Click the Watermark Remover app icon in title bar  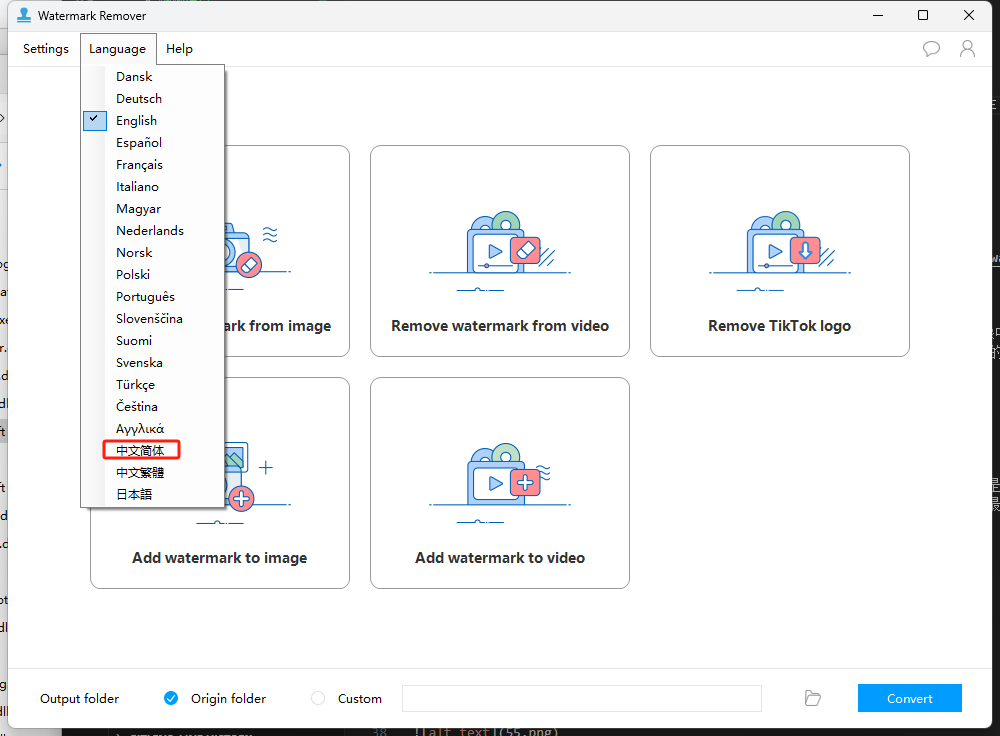point(24,15)
